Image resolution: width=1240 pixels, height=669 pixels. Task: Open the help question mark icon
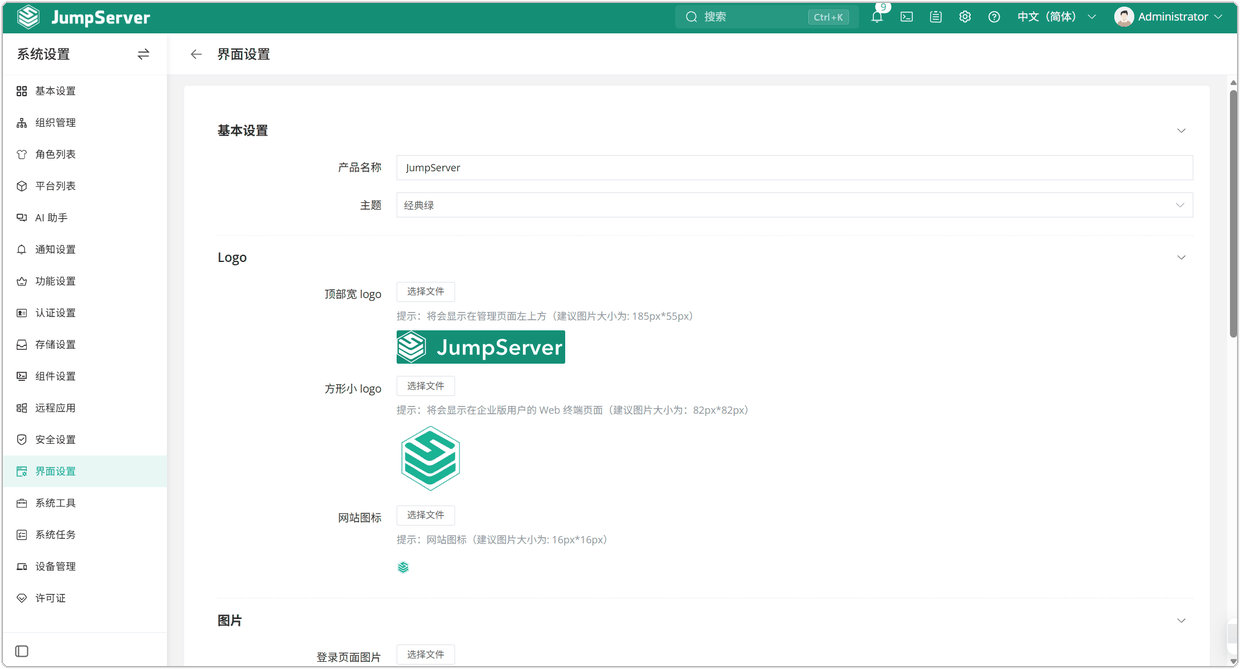(994, 17)
